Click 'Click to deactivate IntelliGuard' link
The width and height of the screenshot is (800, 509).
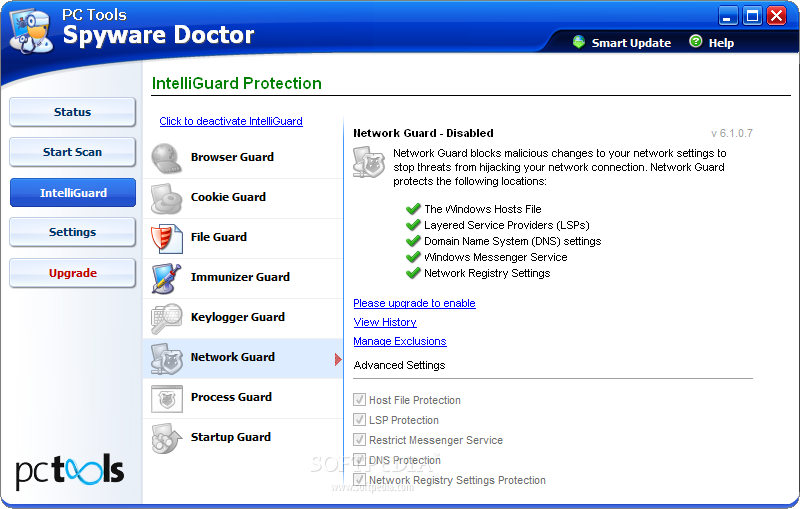pos(231,121)
